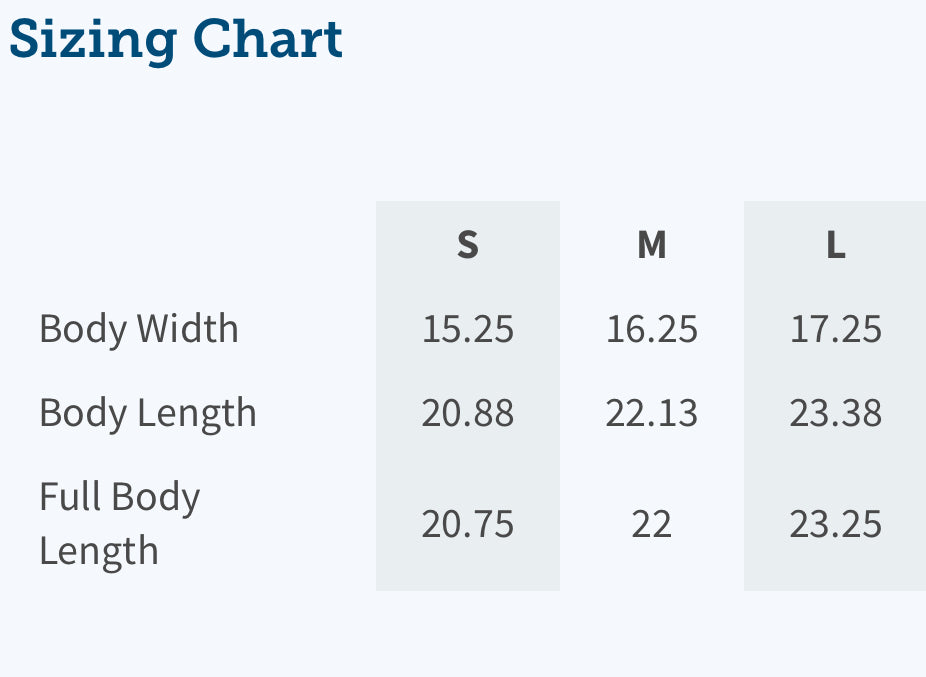Click the 22.13 body length value
The width and height of the screenshot is (926, 677).
pyautogui.click(x=652, y=413)
